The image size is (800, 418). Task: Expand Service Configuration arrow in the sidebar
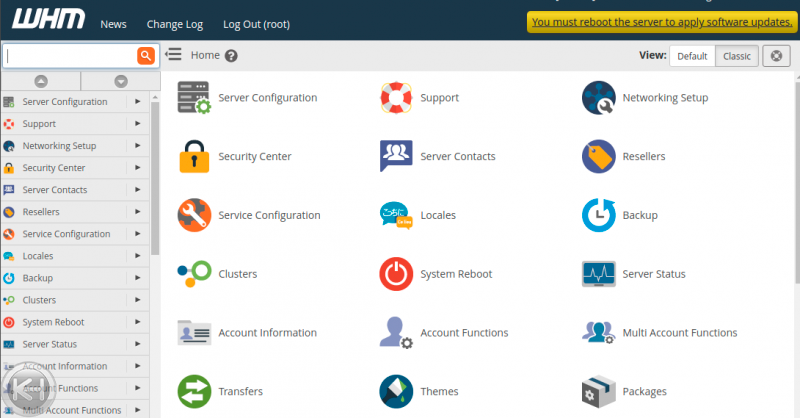point(138,233)
